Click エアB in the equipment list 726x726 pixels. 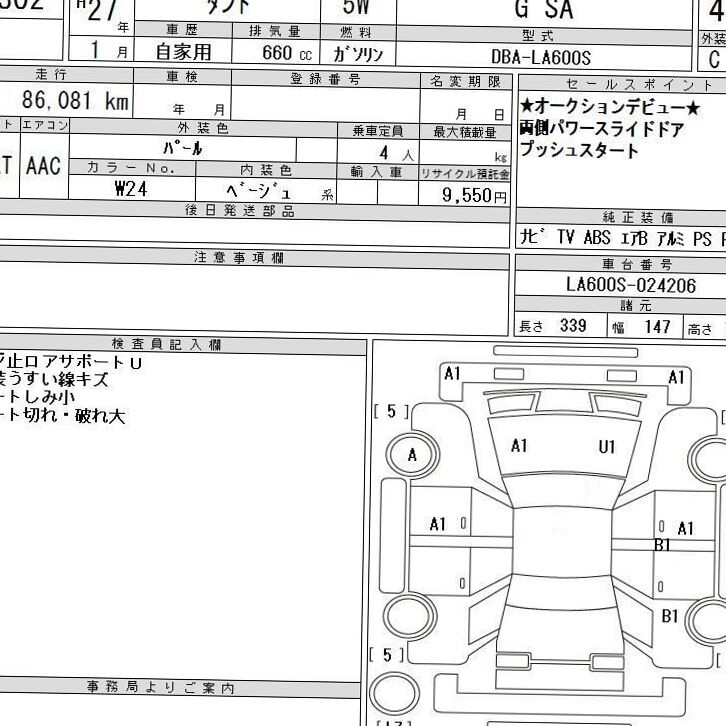pyautogui.click(x=633, y=238)
